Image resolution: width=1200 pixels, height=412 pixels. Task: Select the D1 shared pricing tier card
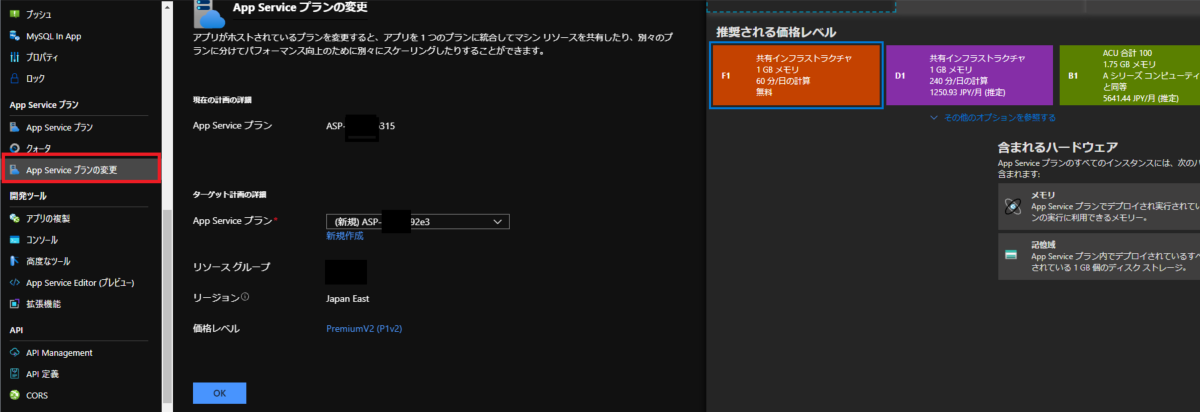click(x=968, y=75)
